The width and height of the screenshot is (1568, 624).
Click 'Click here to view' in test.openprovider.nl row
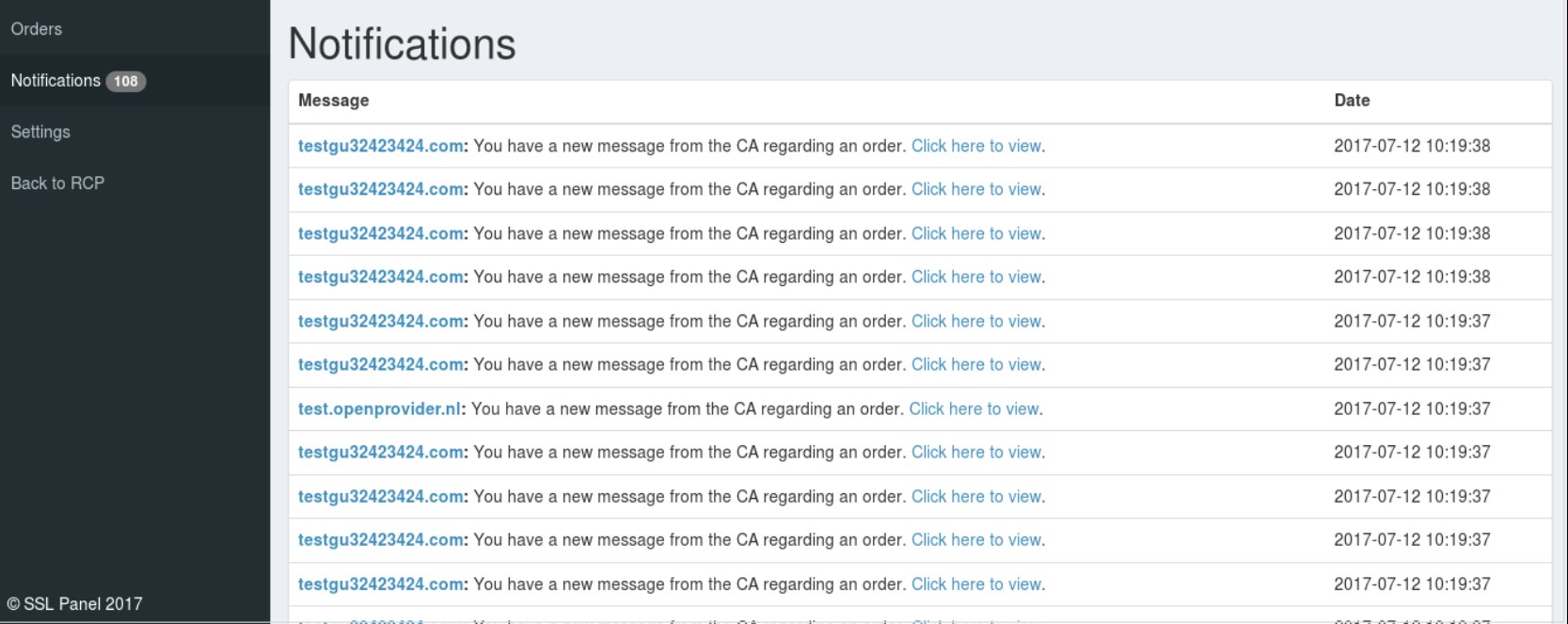pos(974,408)
